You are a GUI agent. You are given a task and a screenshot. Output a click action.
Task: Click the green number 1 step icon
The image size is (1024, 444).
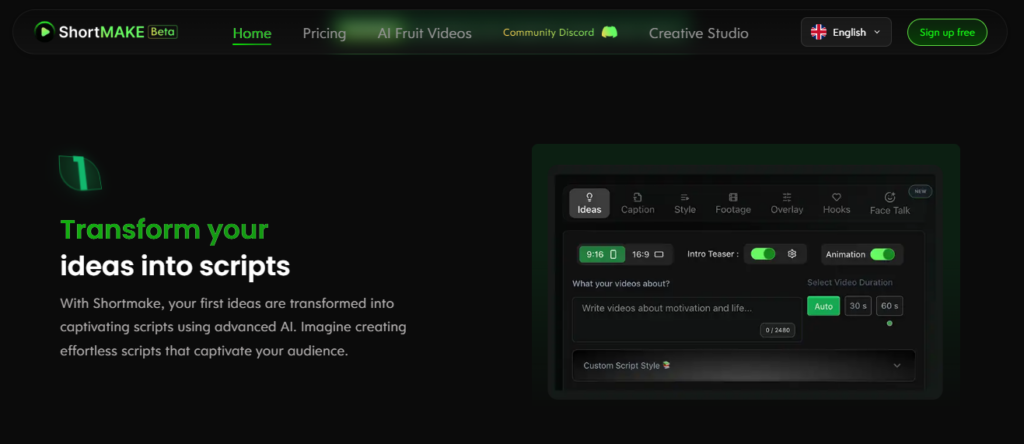(80, 172)
